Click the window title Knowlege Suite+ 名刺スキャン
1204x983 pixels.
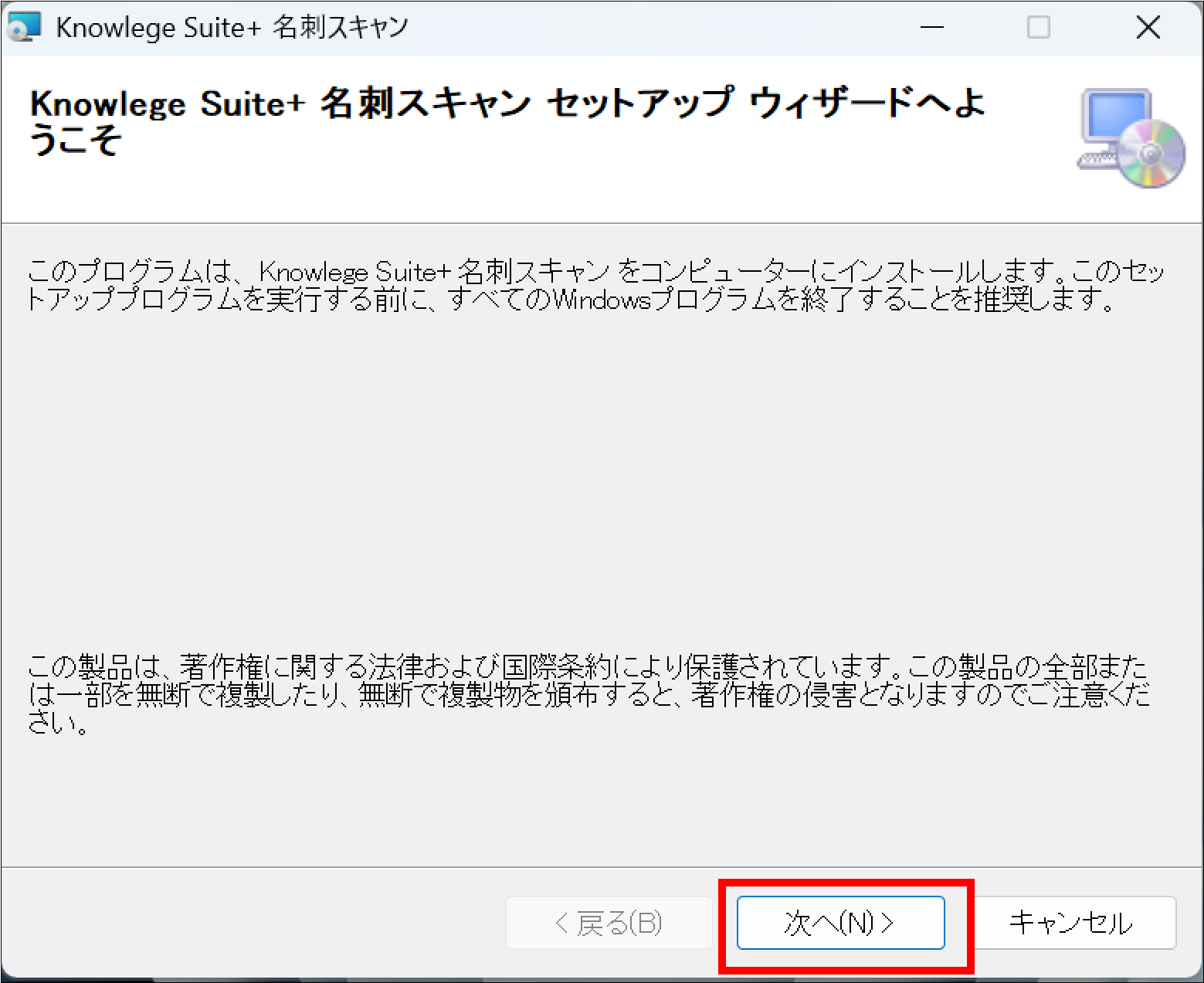point(232,28)
